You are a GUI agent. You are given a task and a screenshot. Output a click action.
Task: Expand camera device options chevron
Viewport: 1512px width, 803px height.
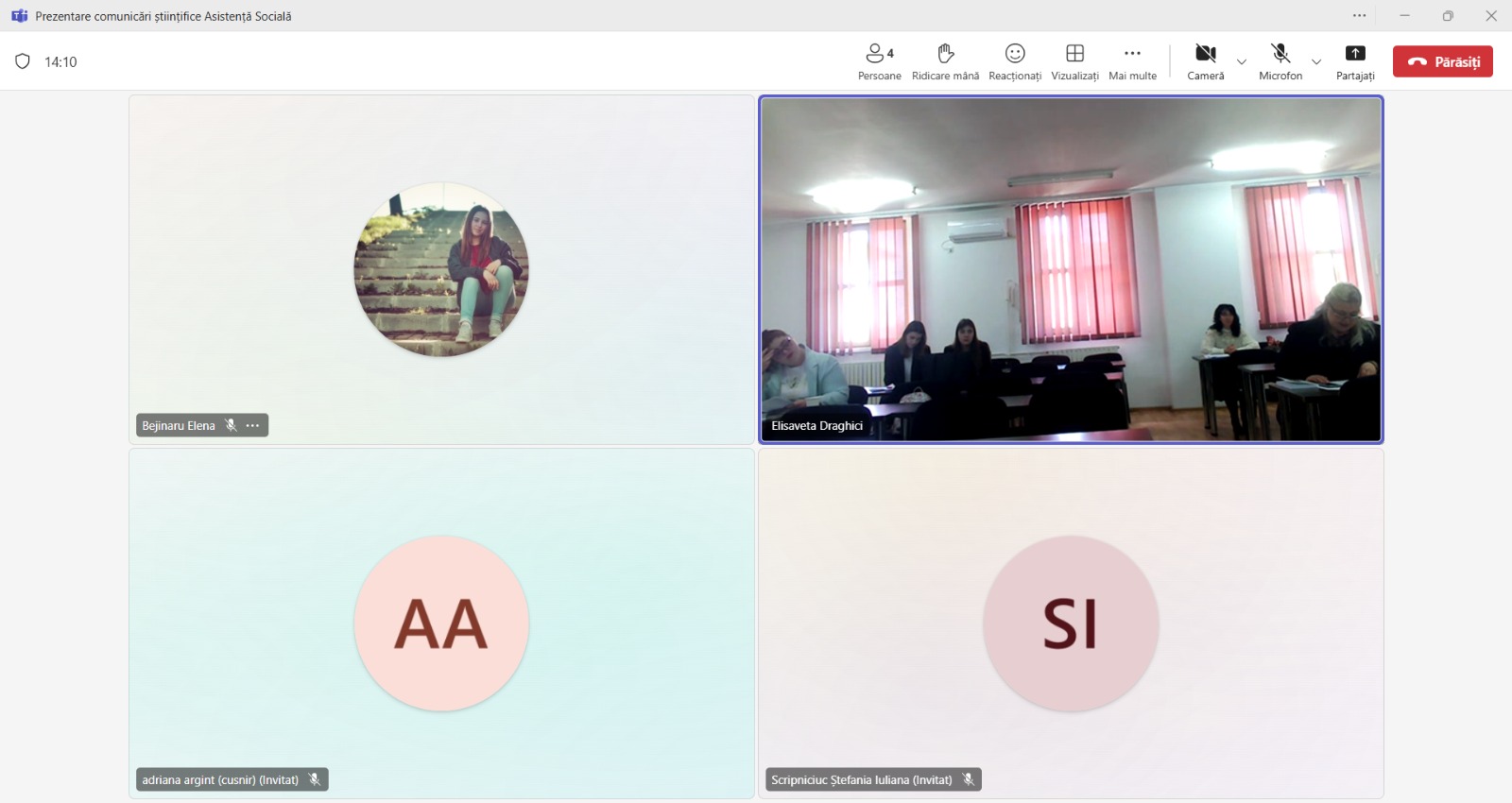click(x=1242, y=62)
